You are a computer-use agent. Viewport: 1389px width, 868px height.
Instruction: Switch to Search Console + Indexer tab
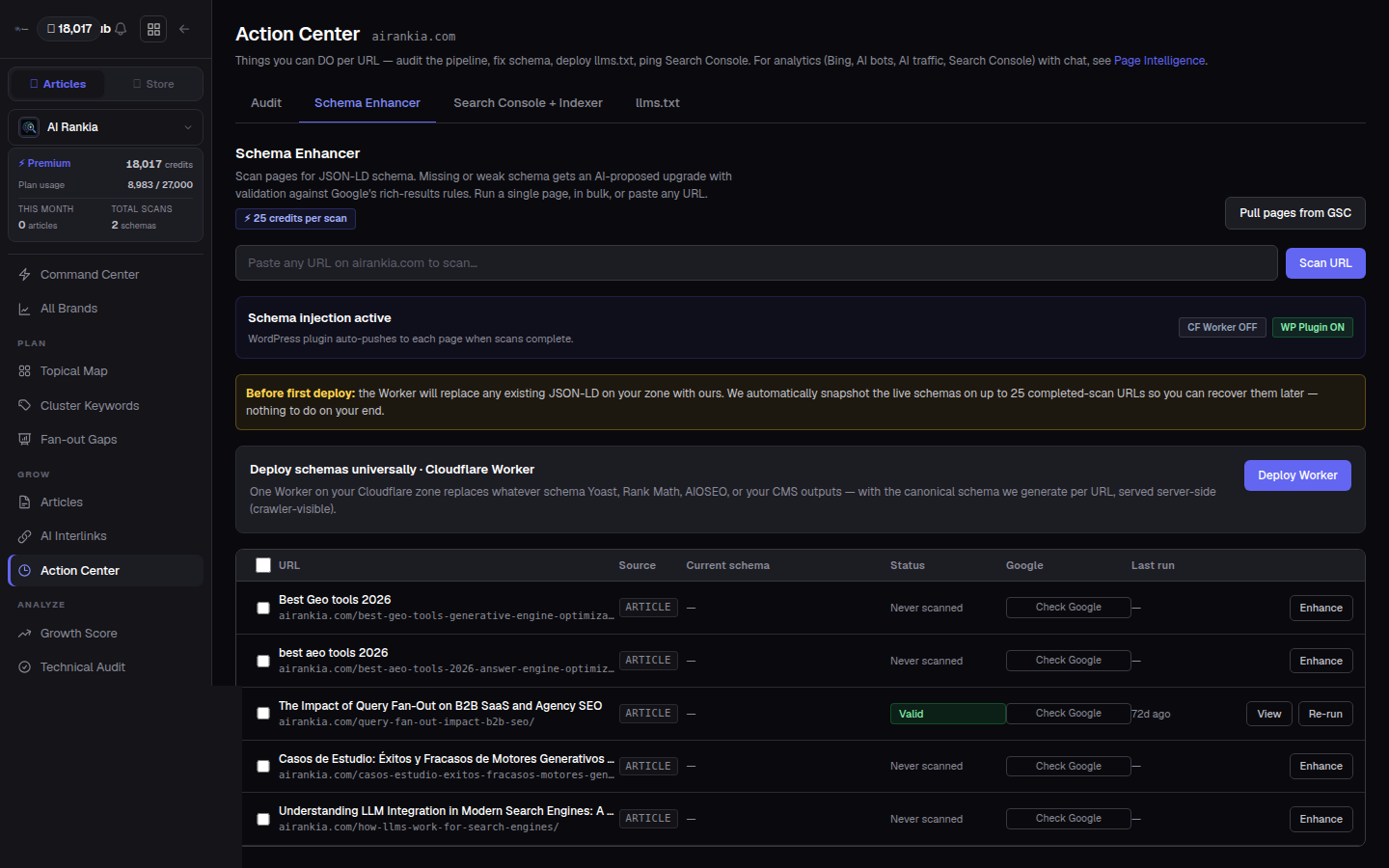tap(528, 103)
